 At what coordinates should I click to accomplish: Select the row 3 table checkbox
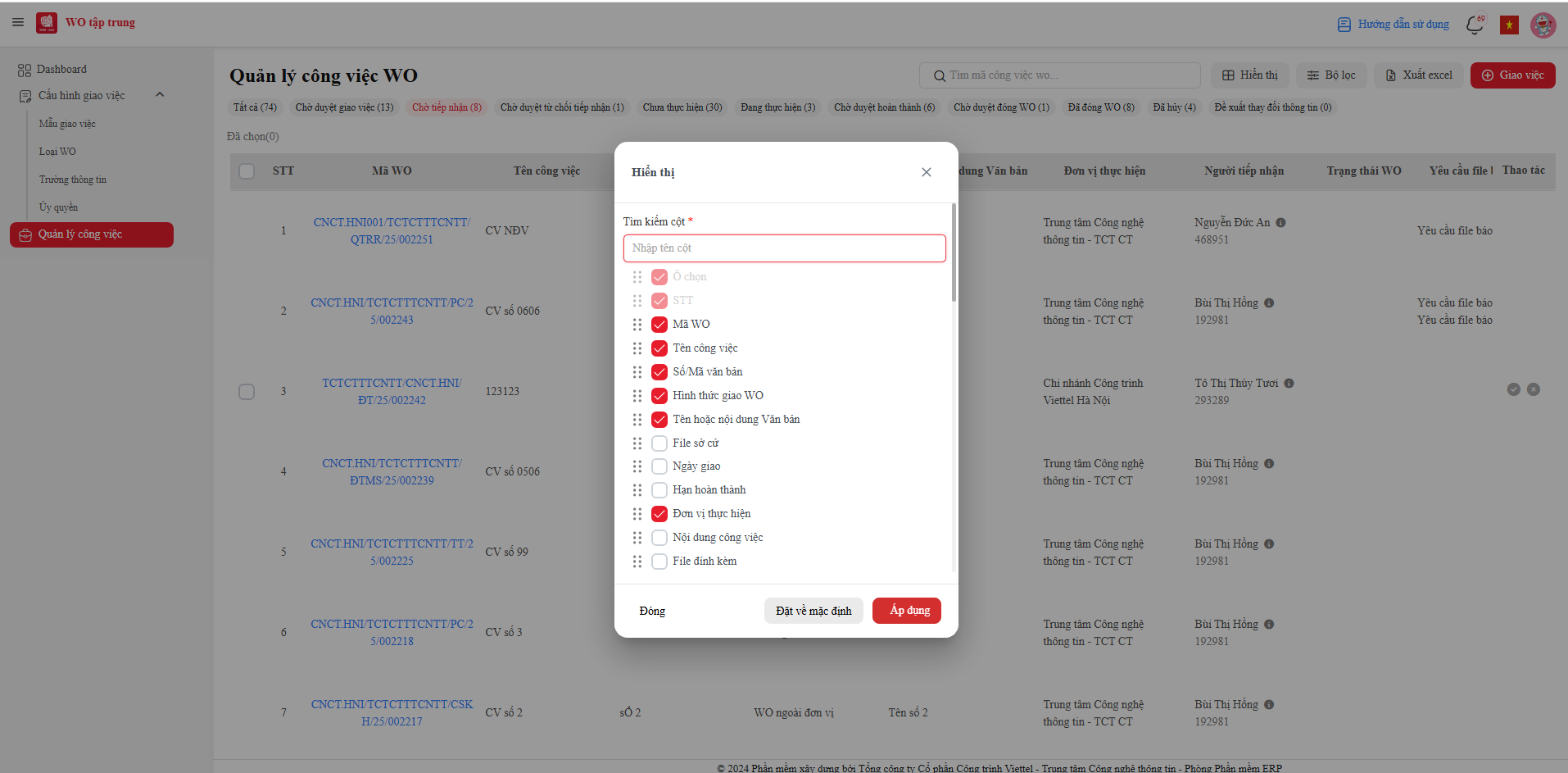coord(247,392)
